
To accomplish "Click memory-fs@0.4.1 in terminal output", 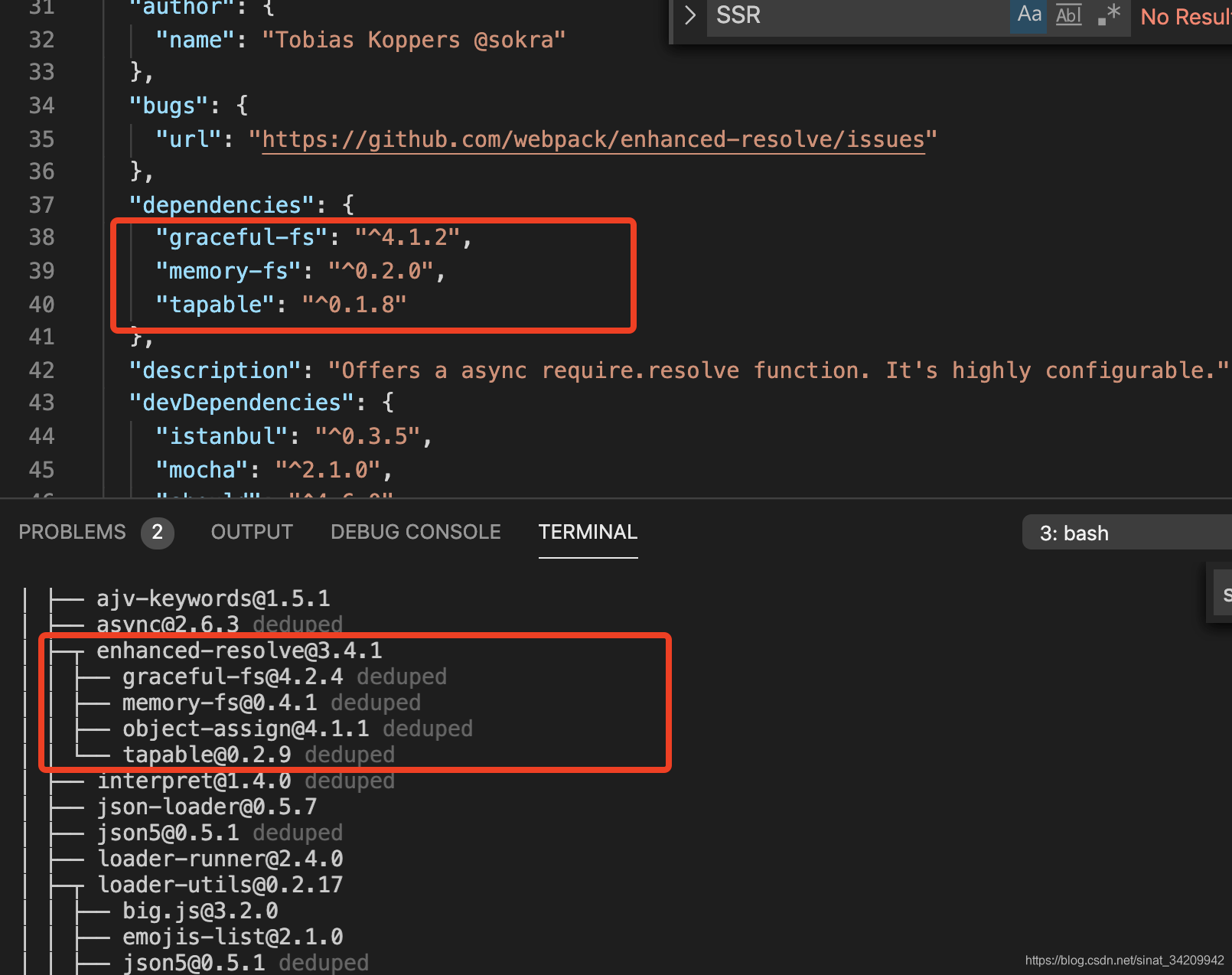I will pyautogui.click(x=220, y=703).
